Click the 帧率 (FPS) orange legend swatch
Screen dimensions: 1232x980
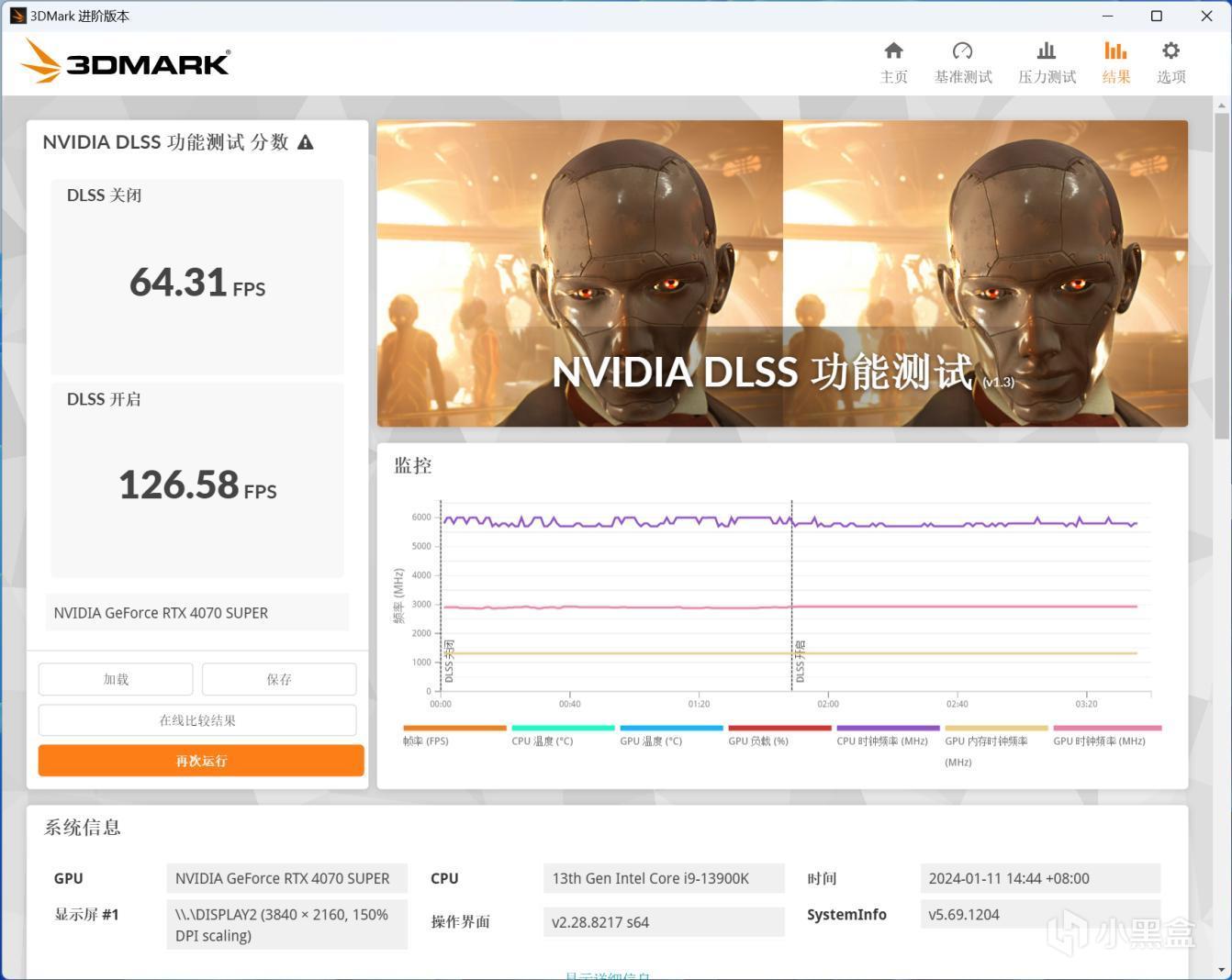click(x=454, y=729)
